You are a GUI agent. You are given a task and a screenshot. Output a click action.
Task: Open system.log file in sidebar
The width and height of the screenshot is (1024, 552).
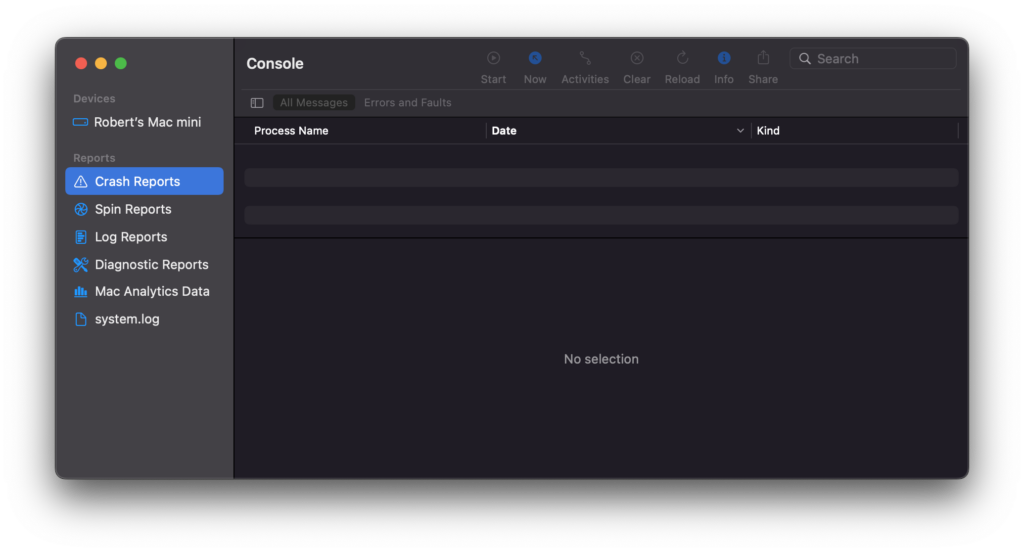(x=127, y=320)
